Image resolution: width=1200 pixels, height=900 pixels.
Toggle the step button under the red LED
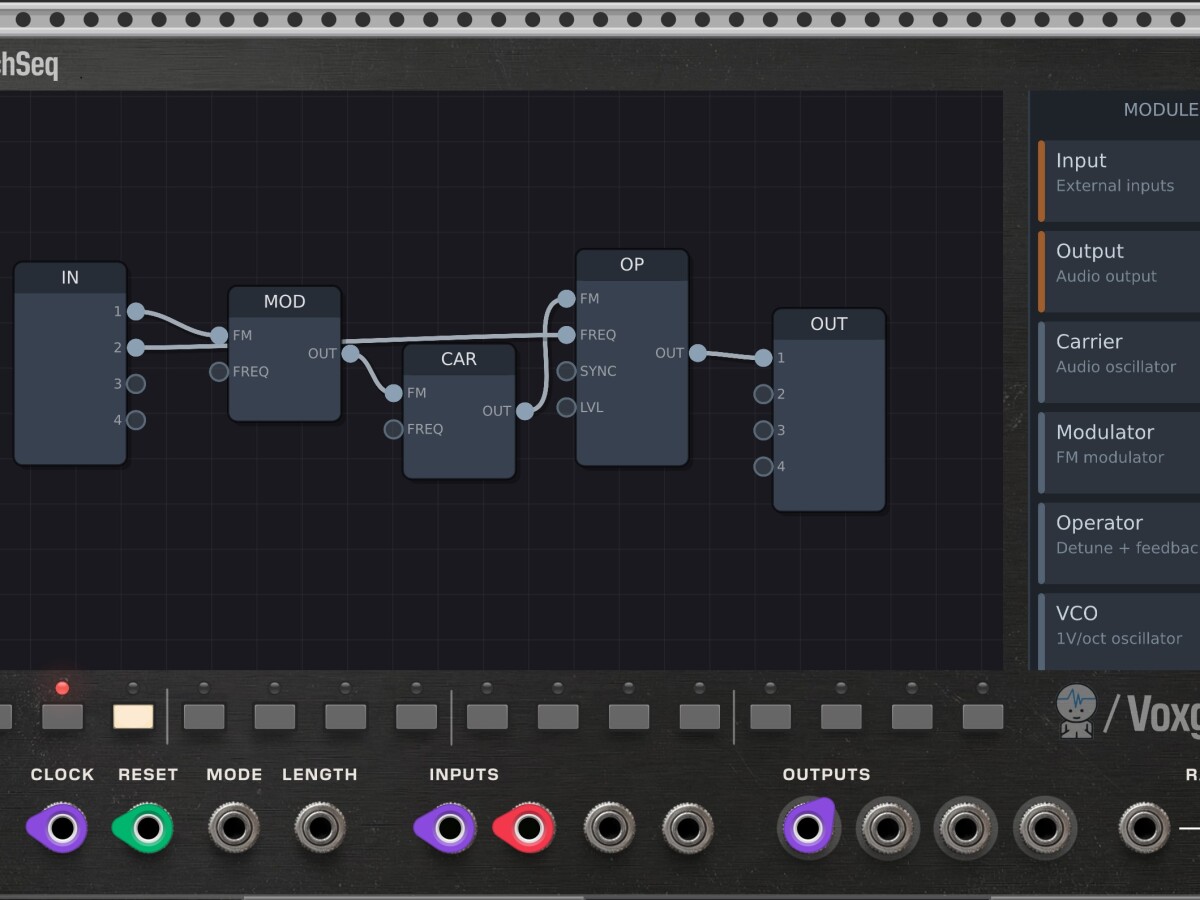62,717
